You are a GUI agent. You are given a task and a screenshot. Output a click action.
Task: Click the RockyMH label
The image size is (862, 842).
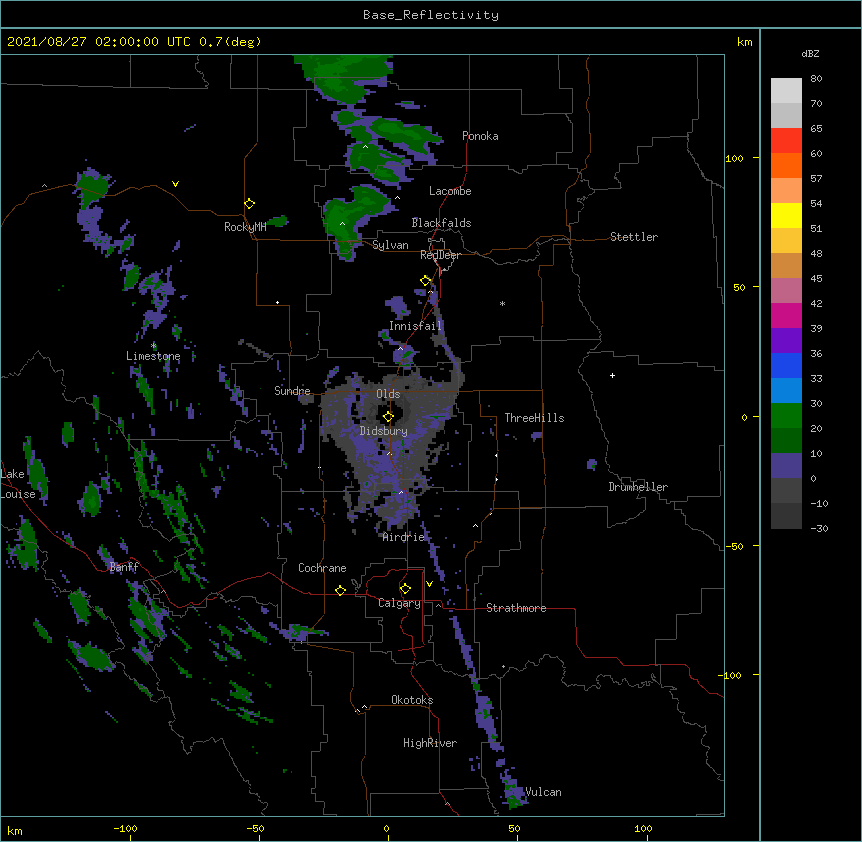(x=245, y=227)
